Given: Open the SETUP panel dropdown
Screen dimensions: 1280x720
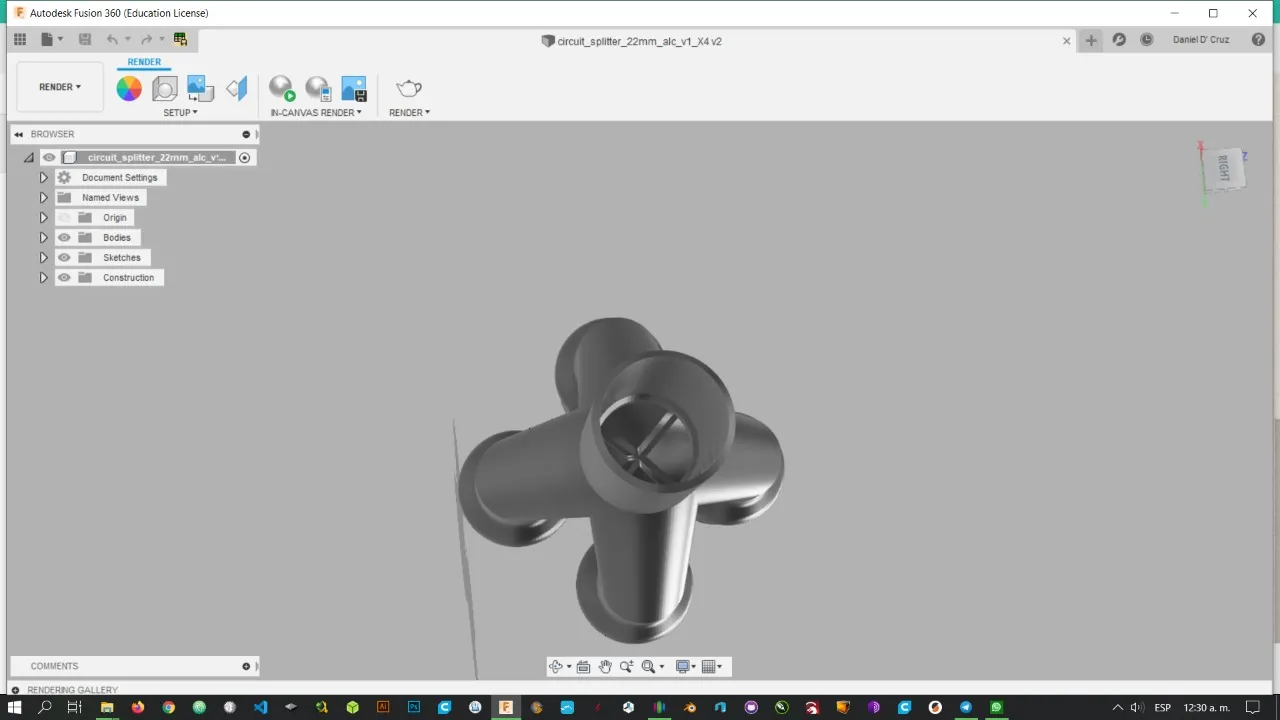Looking at the screenshot, I should pos(181,113).
